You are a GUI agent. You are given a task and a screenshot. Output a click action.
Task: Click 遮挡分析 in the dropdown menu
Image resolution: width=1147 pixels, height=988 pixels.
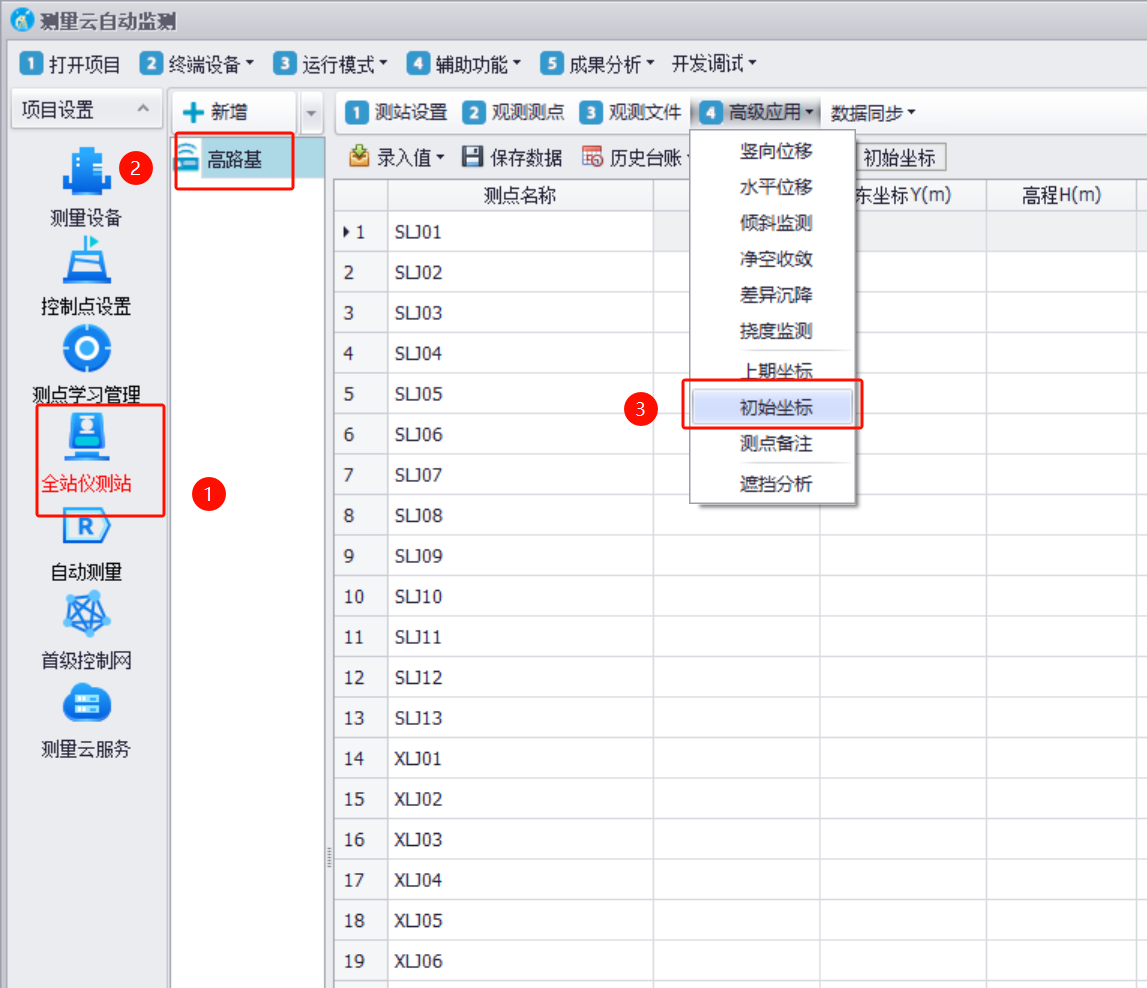tap(775, 485)
